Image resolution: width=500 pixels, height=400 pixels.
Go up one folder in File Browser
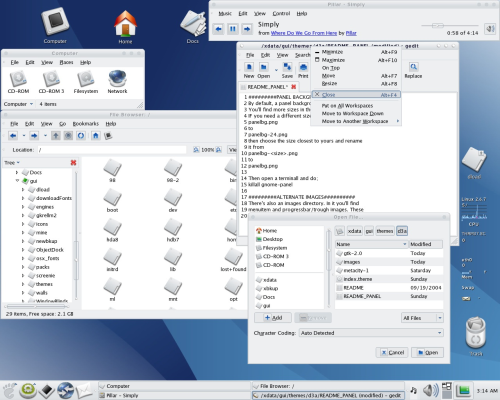point(56,136)
